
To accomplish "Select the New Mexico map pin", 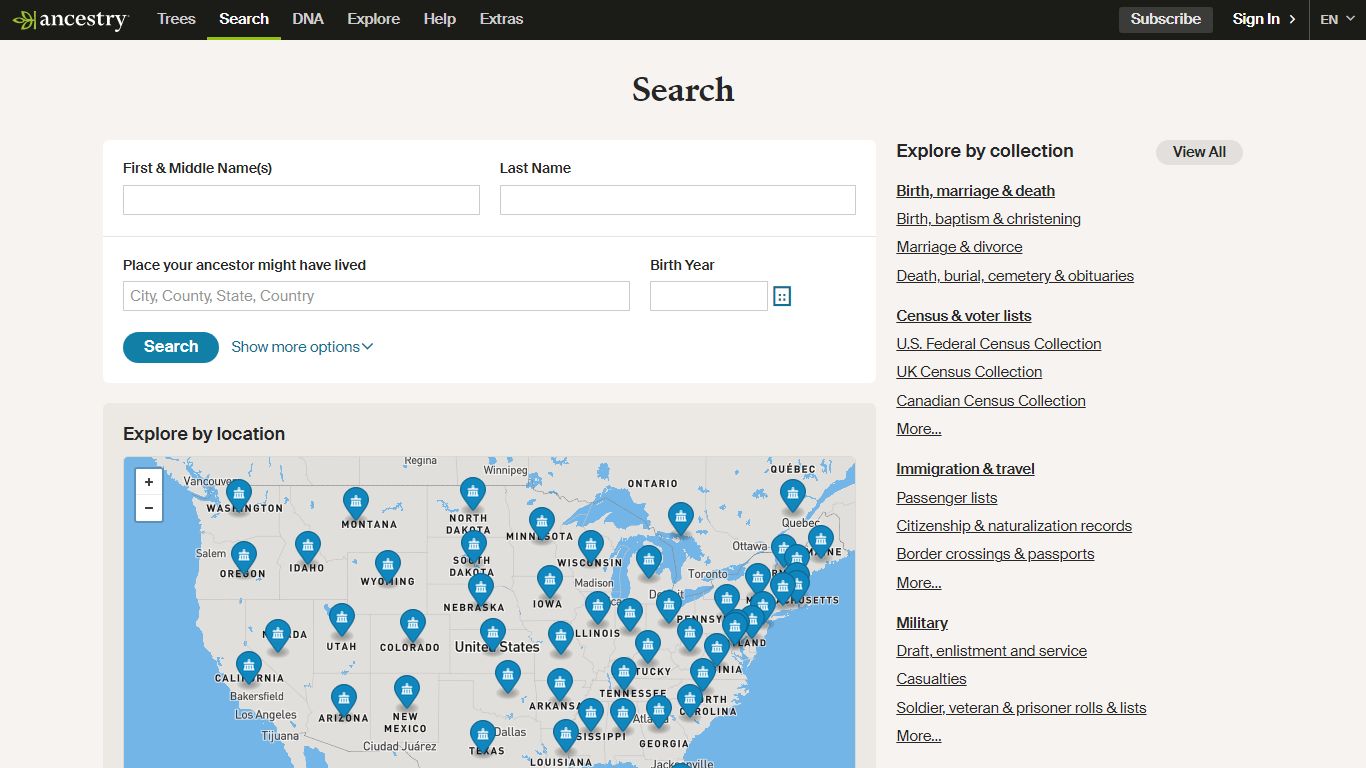I will [406, 692].
